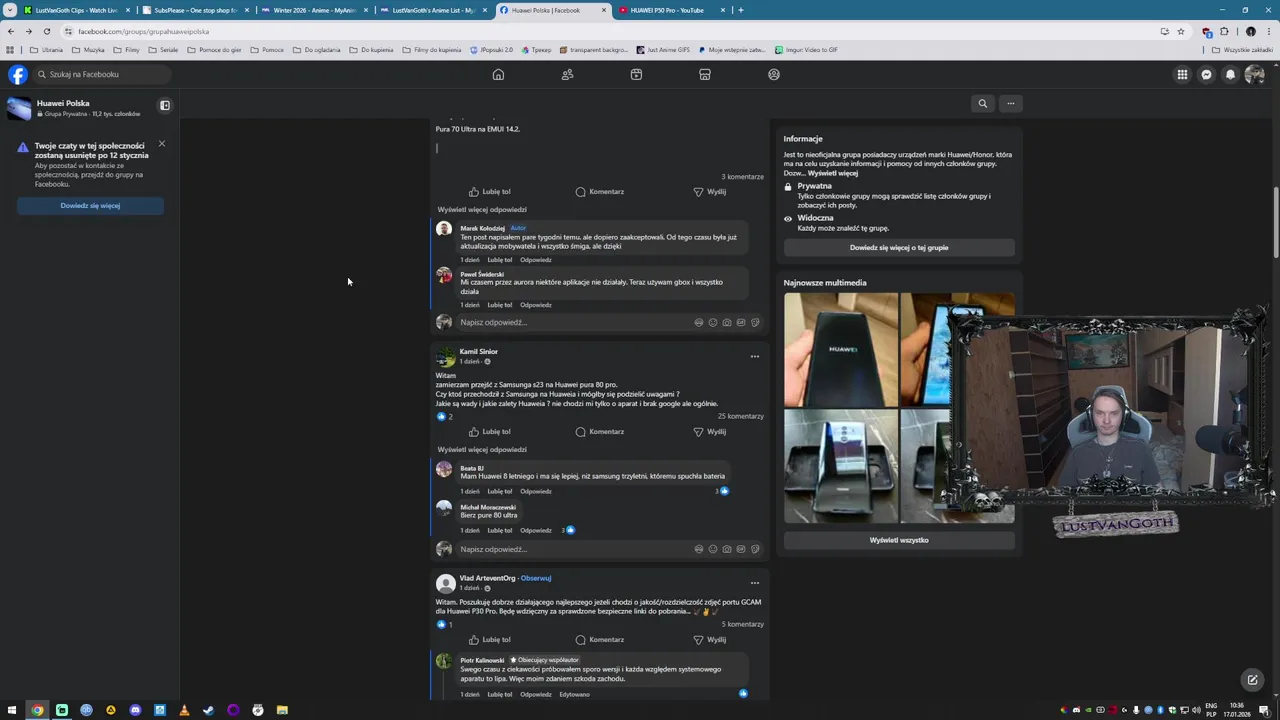The width and height of the screenshot is (1280, 720).
Task: Close the chats removal notice
Action: point(161,144)
